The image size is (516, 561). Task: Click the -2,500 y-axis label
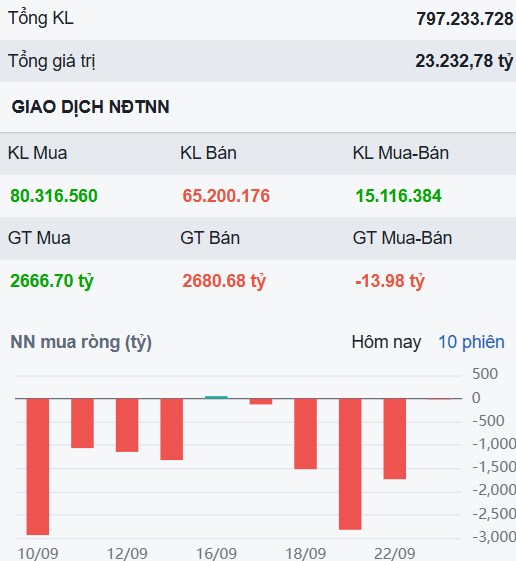click(494, 514)
